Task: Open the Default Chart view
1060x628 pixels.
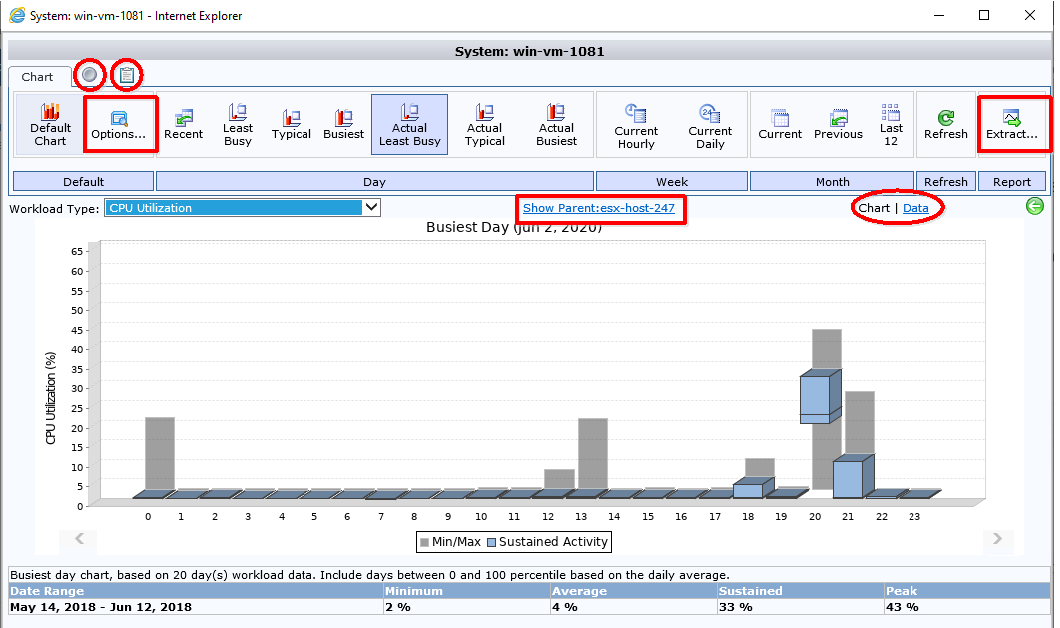Action: (51, 124)
